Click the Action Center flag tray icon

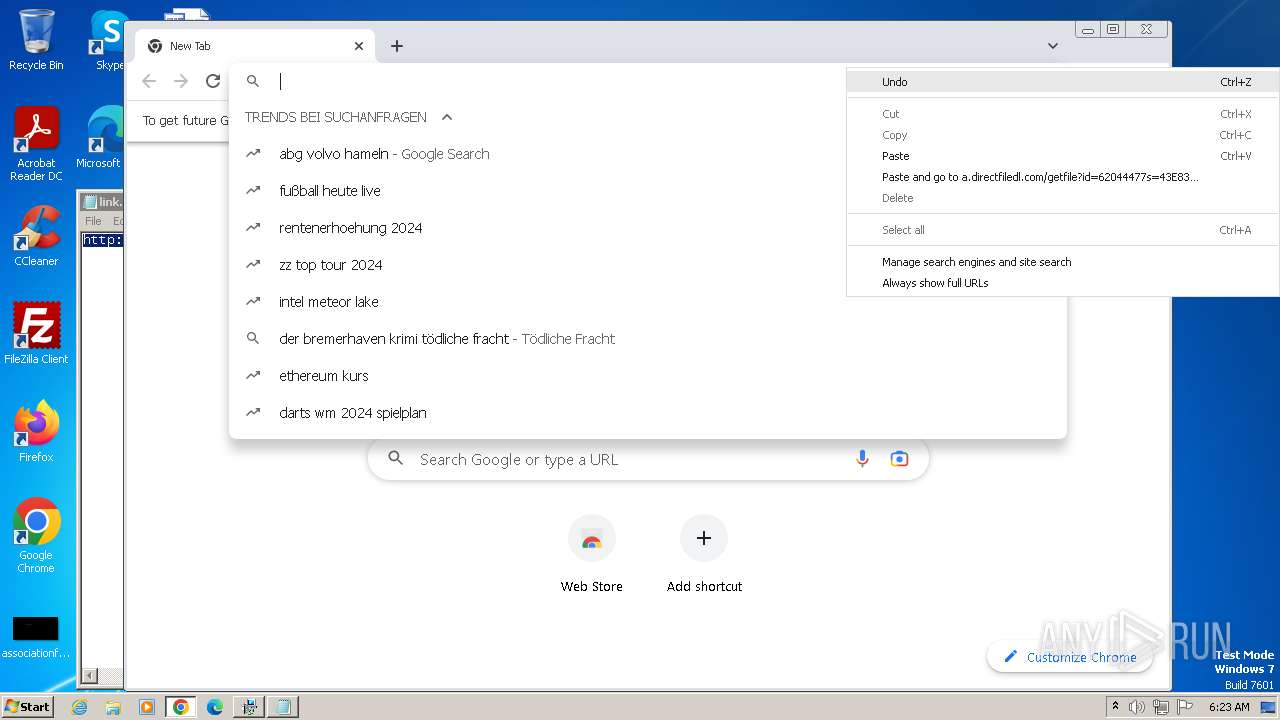click(x=1184, y=707)
